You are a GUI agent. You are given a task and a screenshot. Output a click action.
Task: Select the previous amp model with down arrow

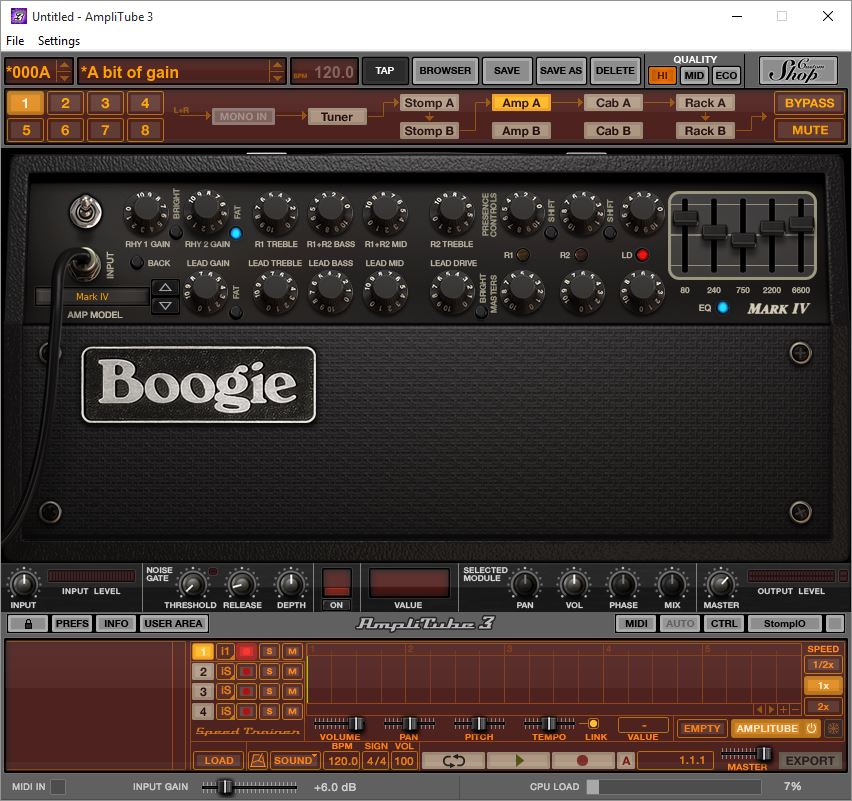(165, 305)
